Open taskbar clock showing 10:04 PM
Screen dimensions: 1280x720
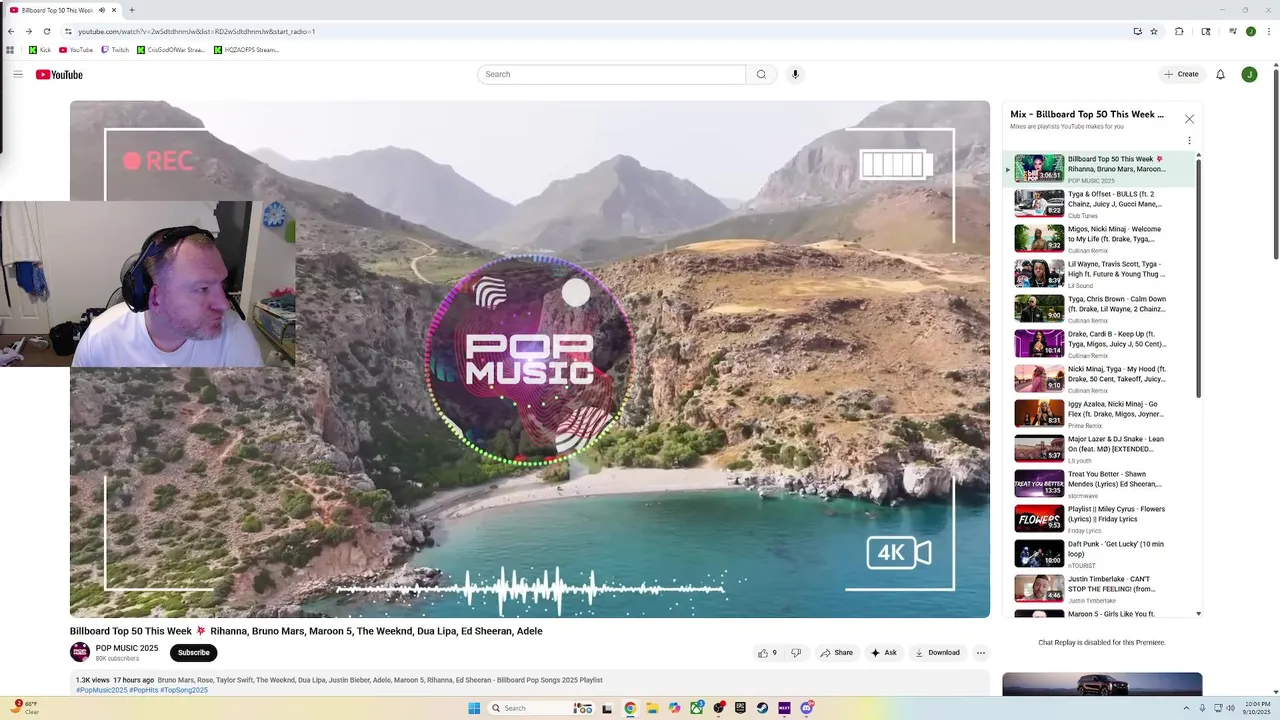pos(1258,708)
